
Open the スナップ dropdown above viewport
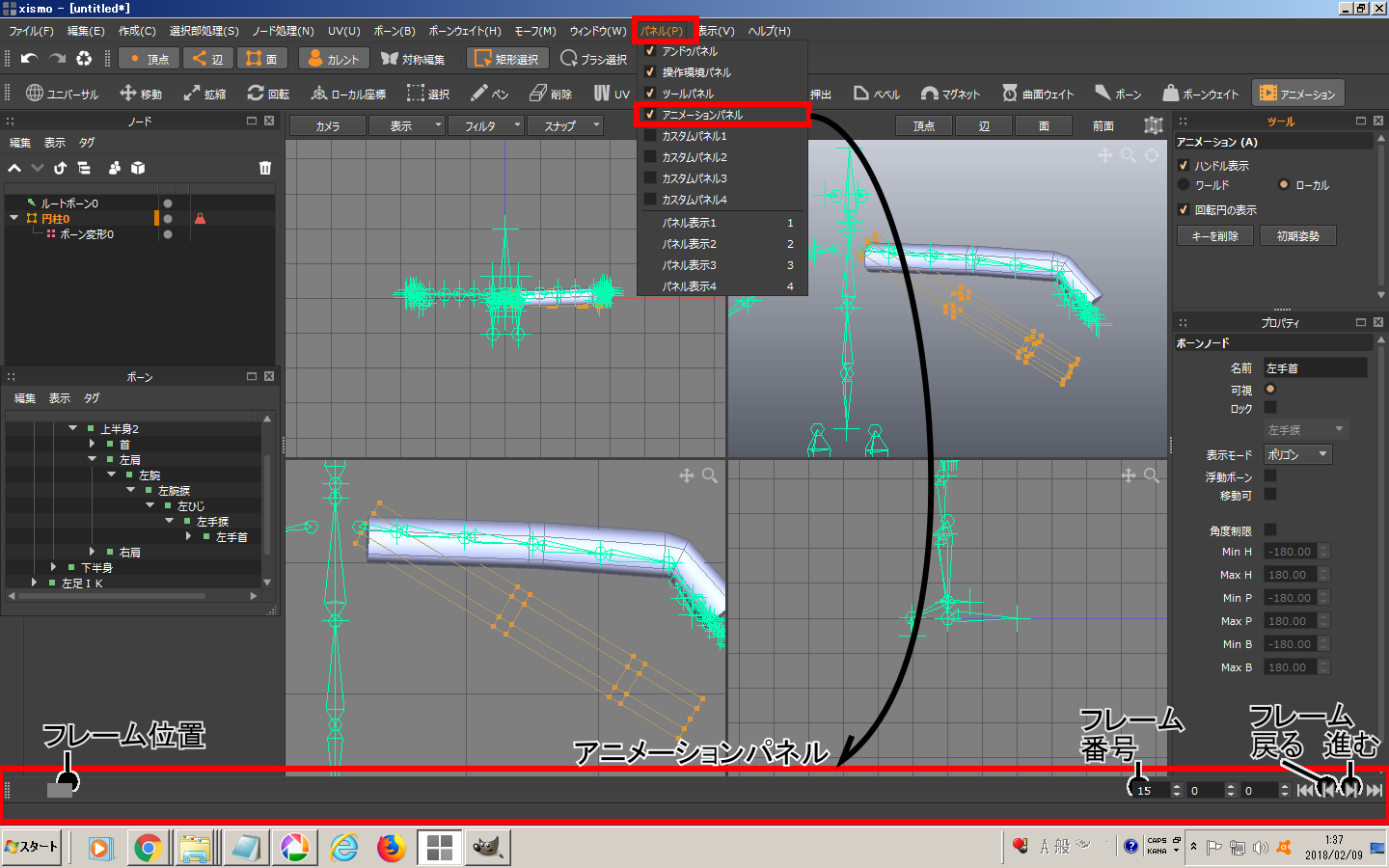click(x=564, y=126)
